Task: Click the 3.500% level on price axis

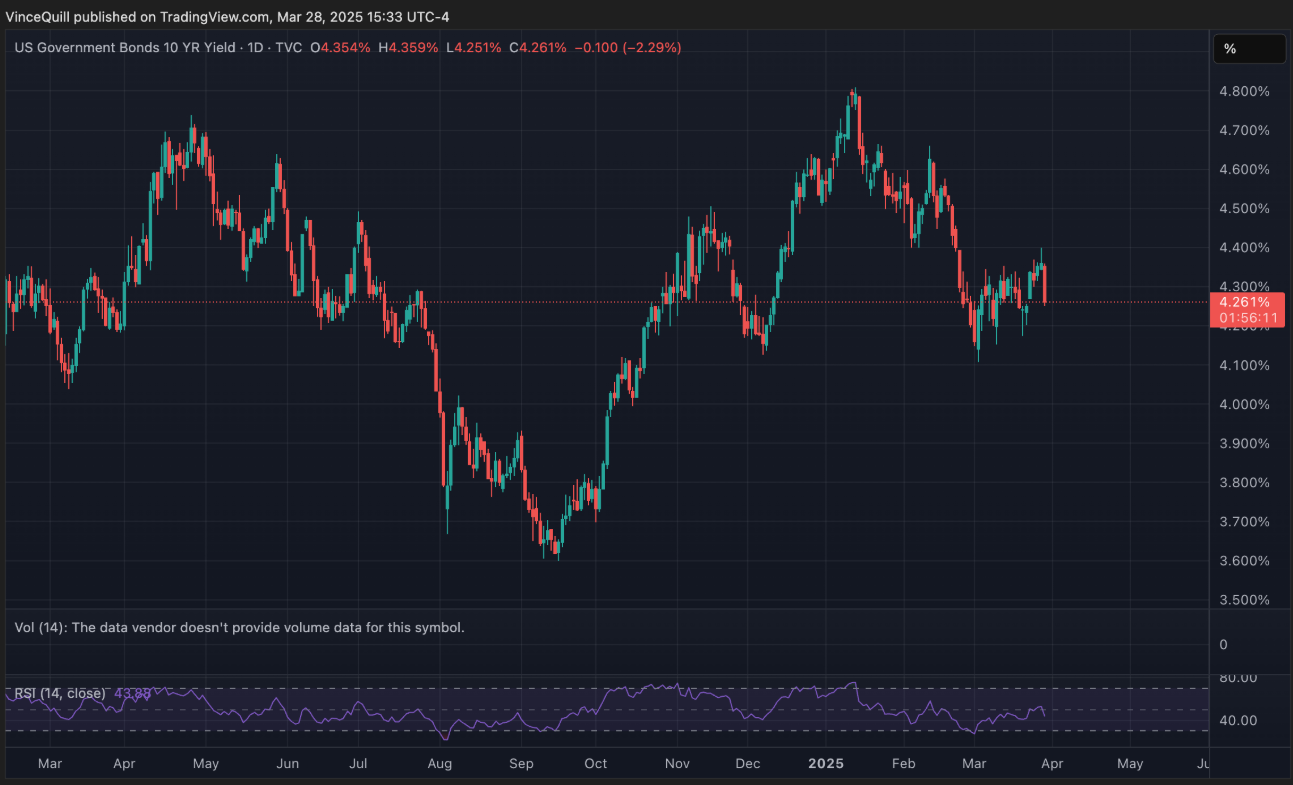Action: tap(1245, 600)
